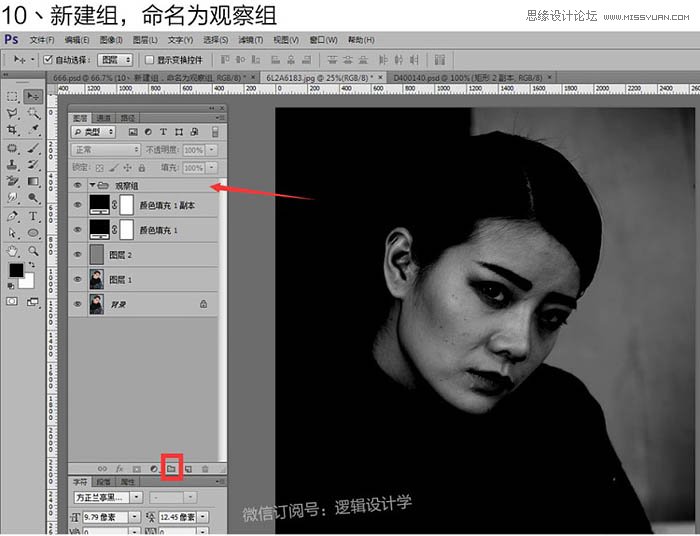This screenshot has width=700, height=536.
Task: Open the fx layer style menu
Action: pos(120,469)
